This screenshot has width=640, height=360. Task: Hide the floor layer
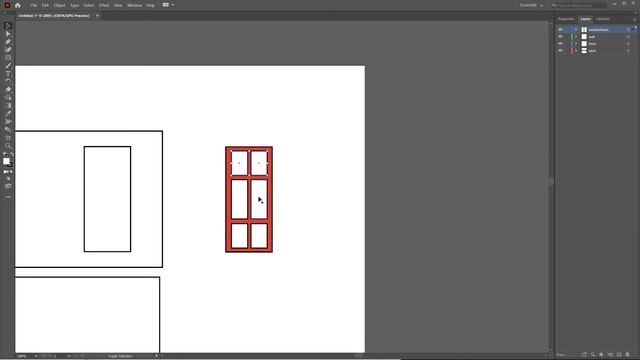[560, 44]
